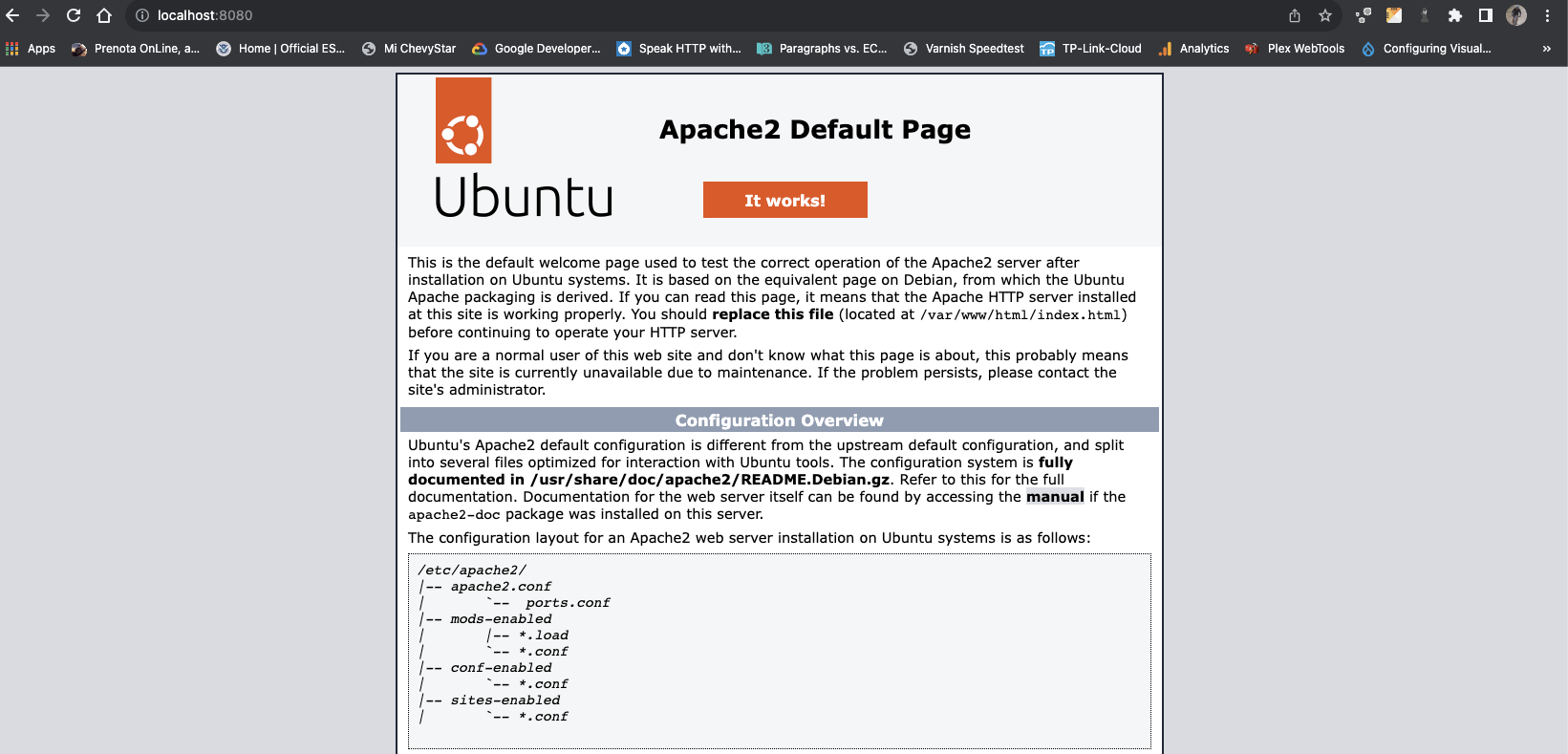Open the user profile avatar
This screenshot has height=754, width=1568.
[1516, 15]
